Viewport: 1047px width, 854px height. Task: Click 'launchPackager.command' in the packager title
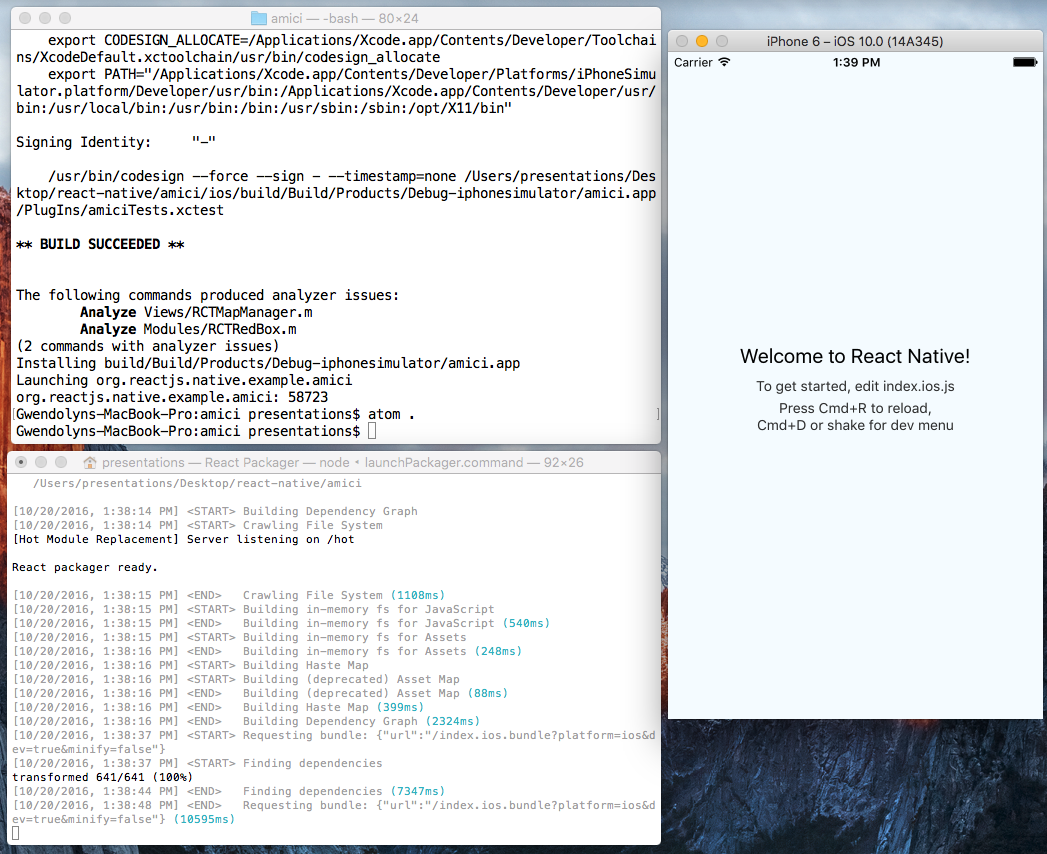pos(443,463)
